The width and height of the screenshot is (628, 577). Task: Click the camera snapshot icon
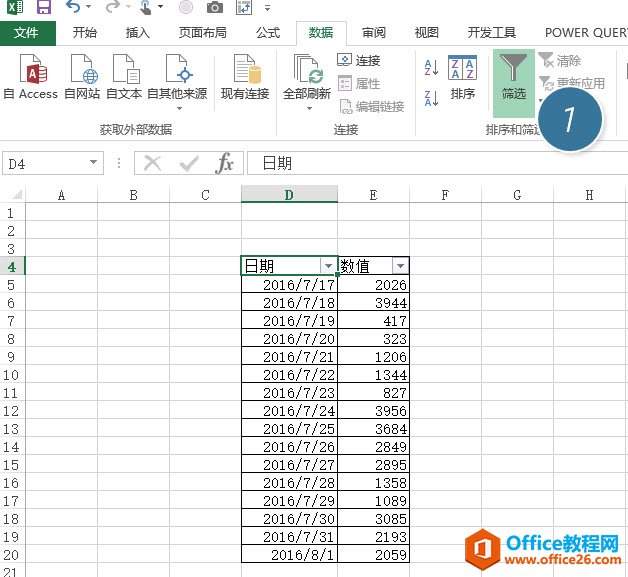(x=215, y=7)
